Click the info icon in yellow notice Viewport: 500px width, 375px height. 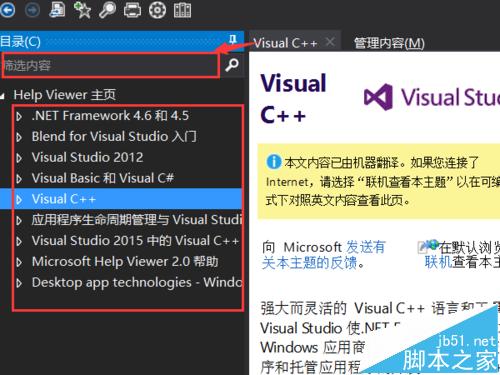point(274,162)
